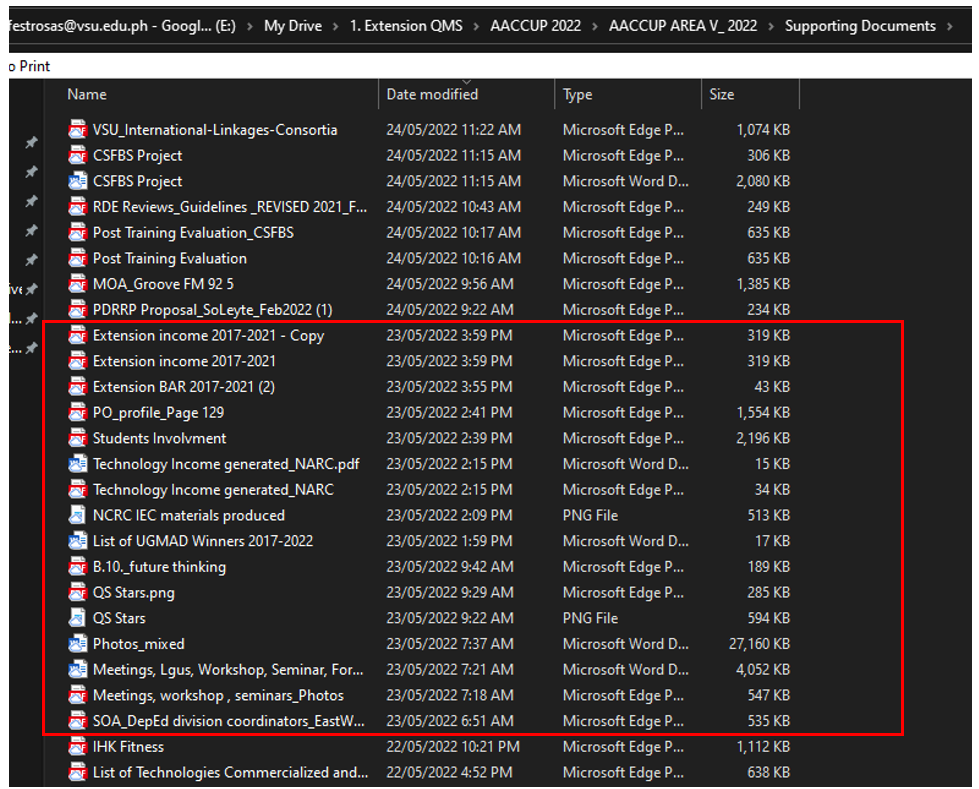Click PDF icon of IHK Fitness file
The width and height of the screenshot is (979, 789).
tap(77, 747)
